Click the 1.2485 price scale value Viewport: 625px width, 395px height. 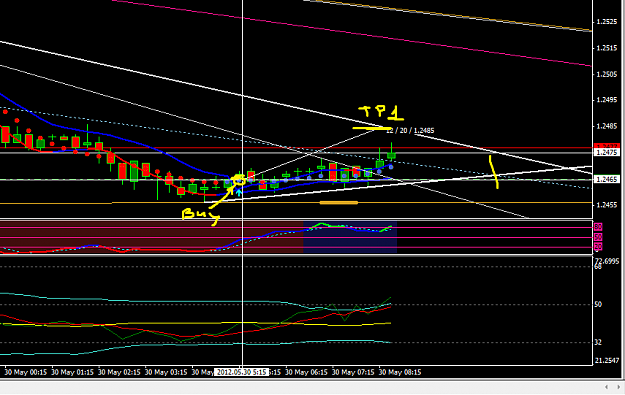click(x=607, y=126)
